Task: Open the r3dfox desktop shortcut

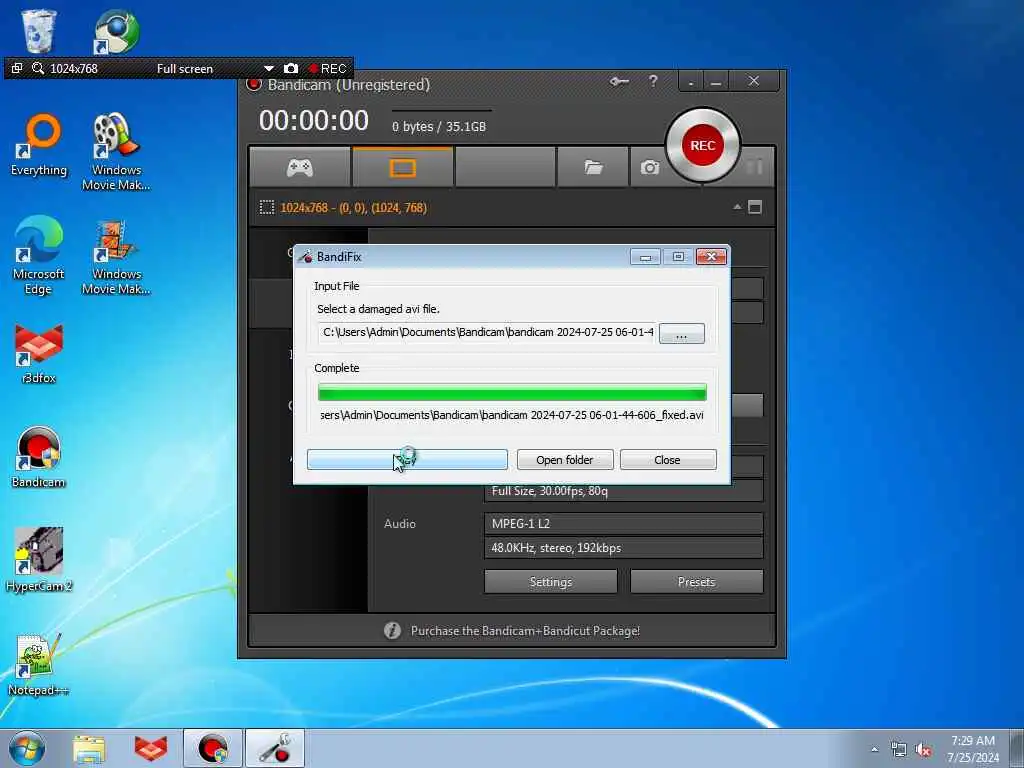Action: (x=39, y=353)
